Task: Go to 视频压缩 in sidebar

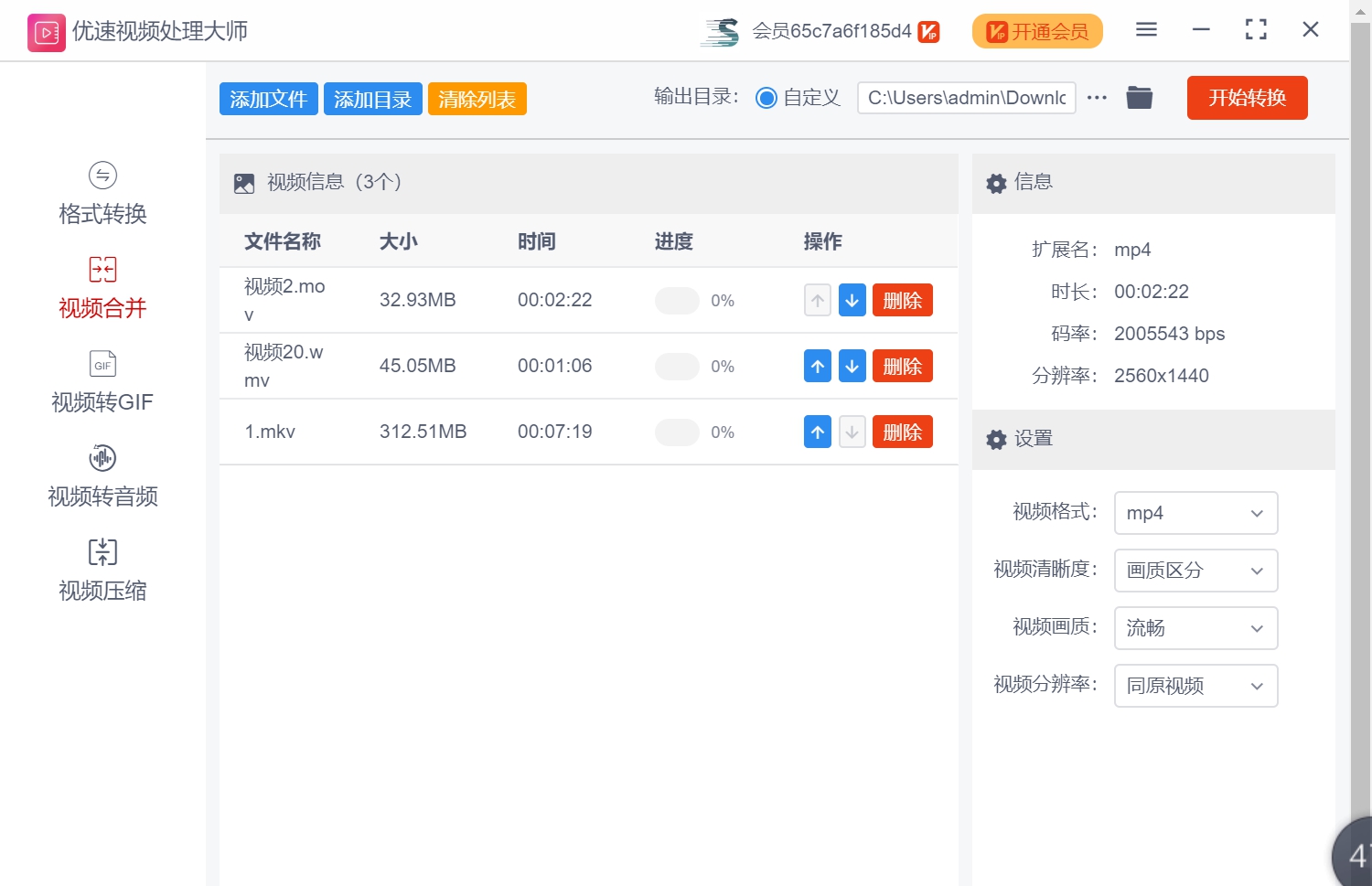Action: (x=102, y=571)
